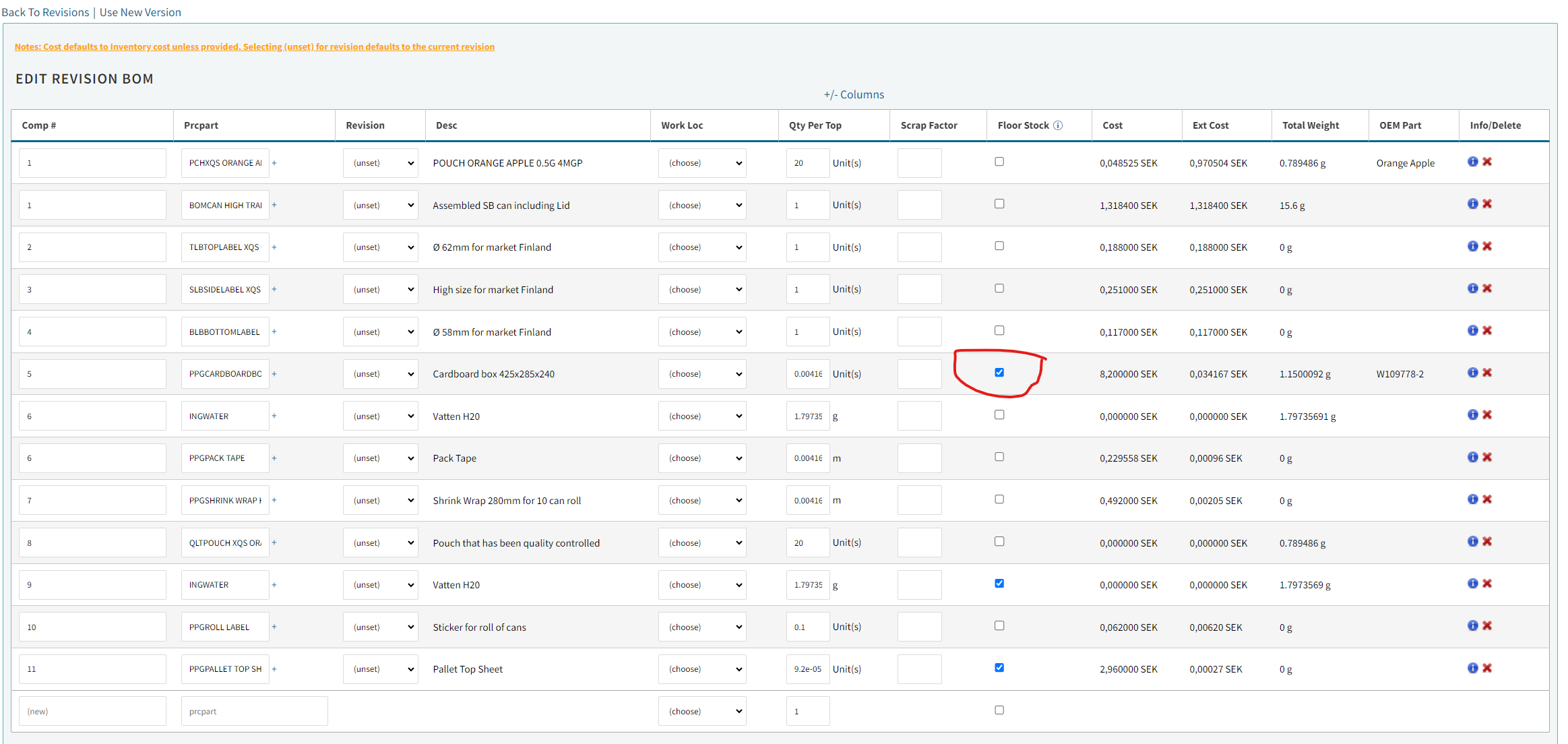This screenshot has width=1568, height=744.
Task: Click the Prcpart column header
Action: point(201,125)
